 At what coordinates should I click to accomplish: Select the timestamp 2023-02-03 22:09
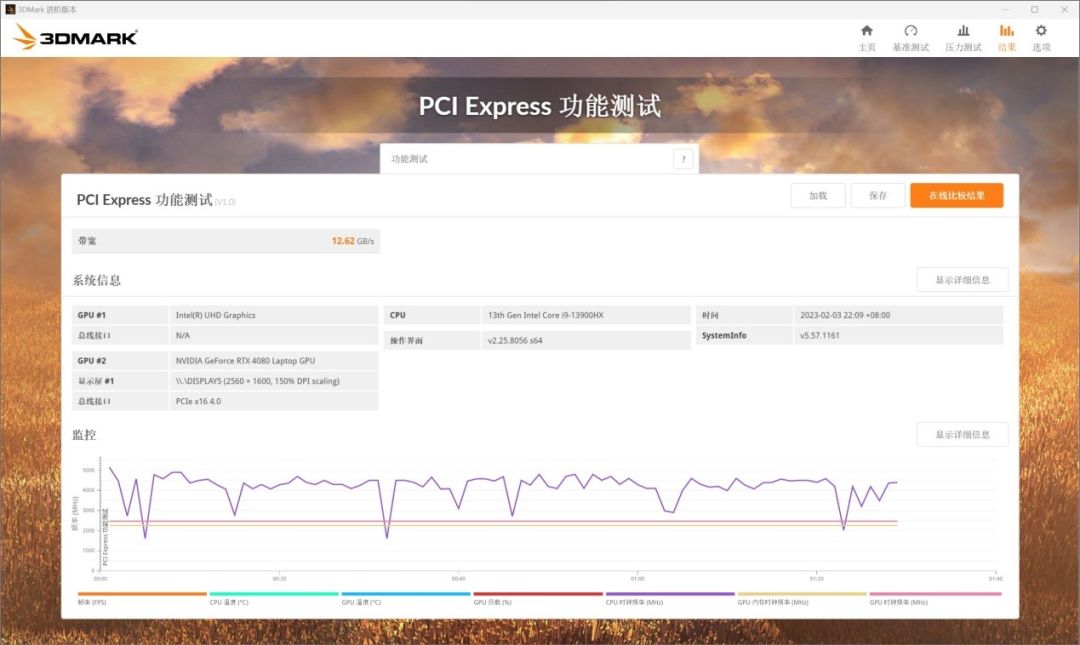tap(845, 315)
